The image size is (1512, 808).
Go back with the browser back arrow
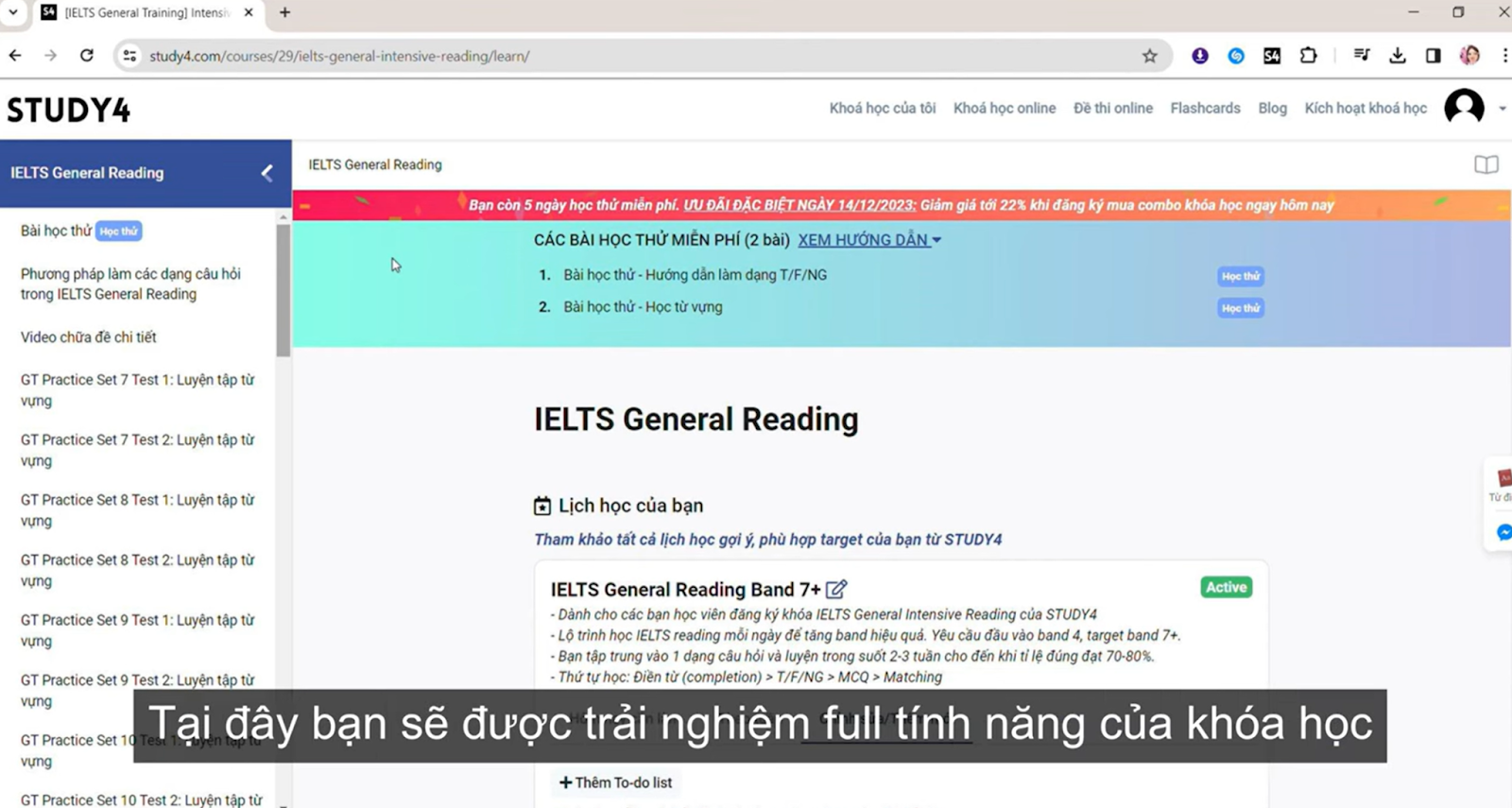coord(15,56)
